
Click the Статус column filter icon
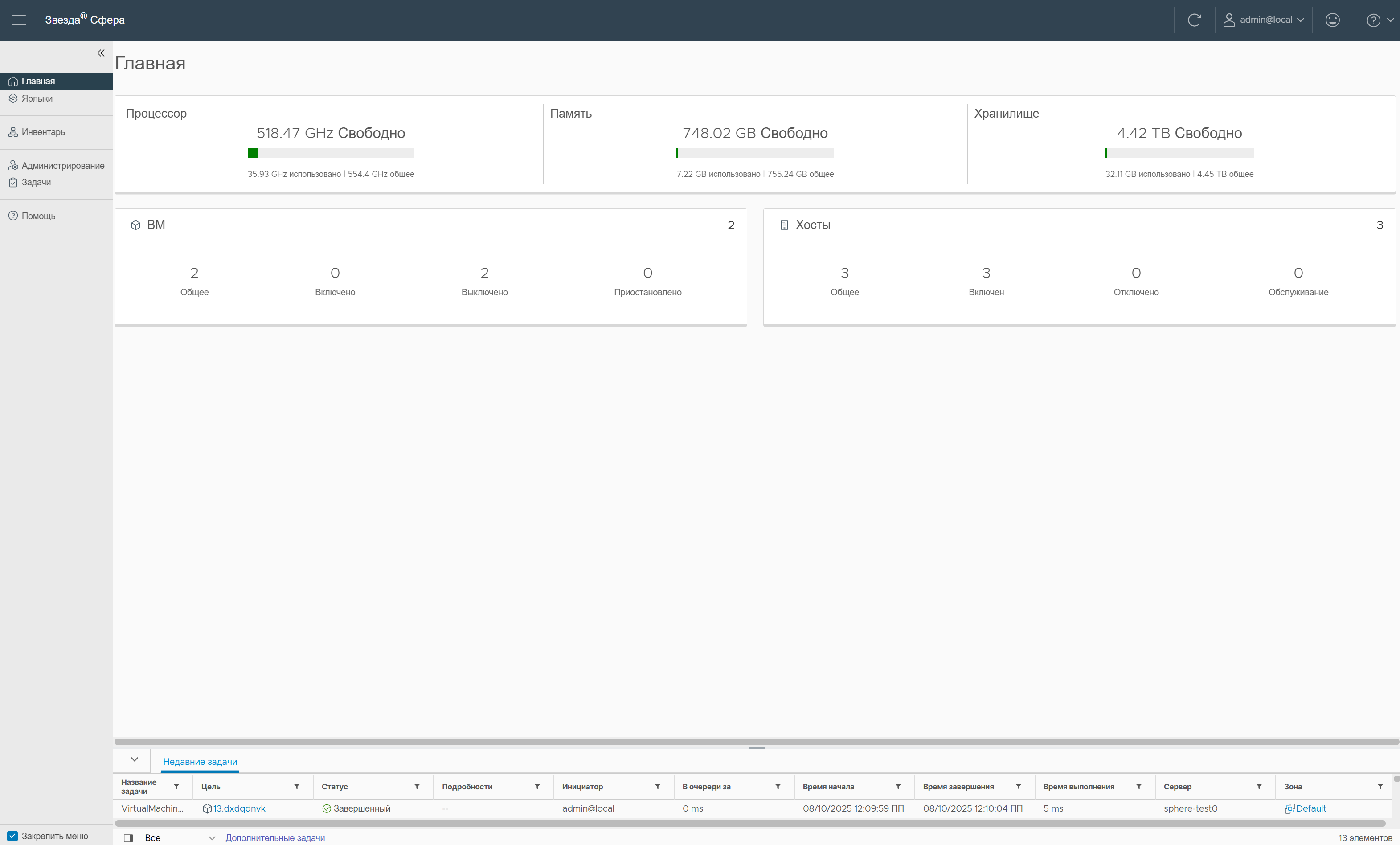coord(417,786)
